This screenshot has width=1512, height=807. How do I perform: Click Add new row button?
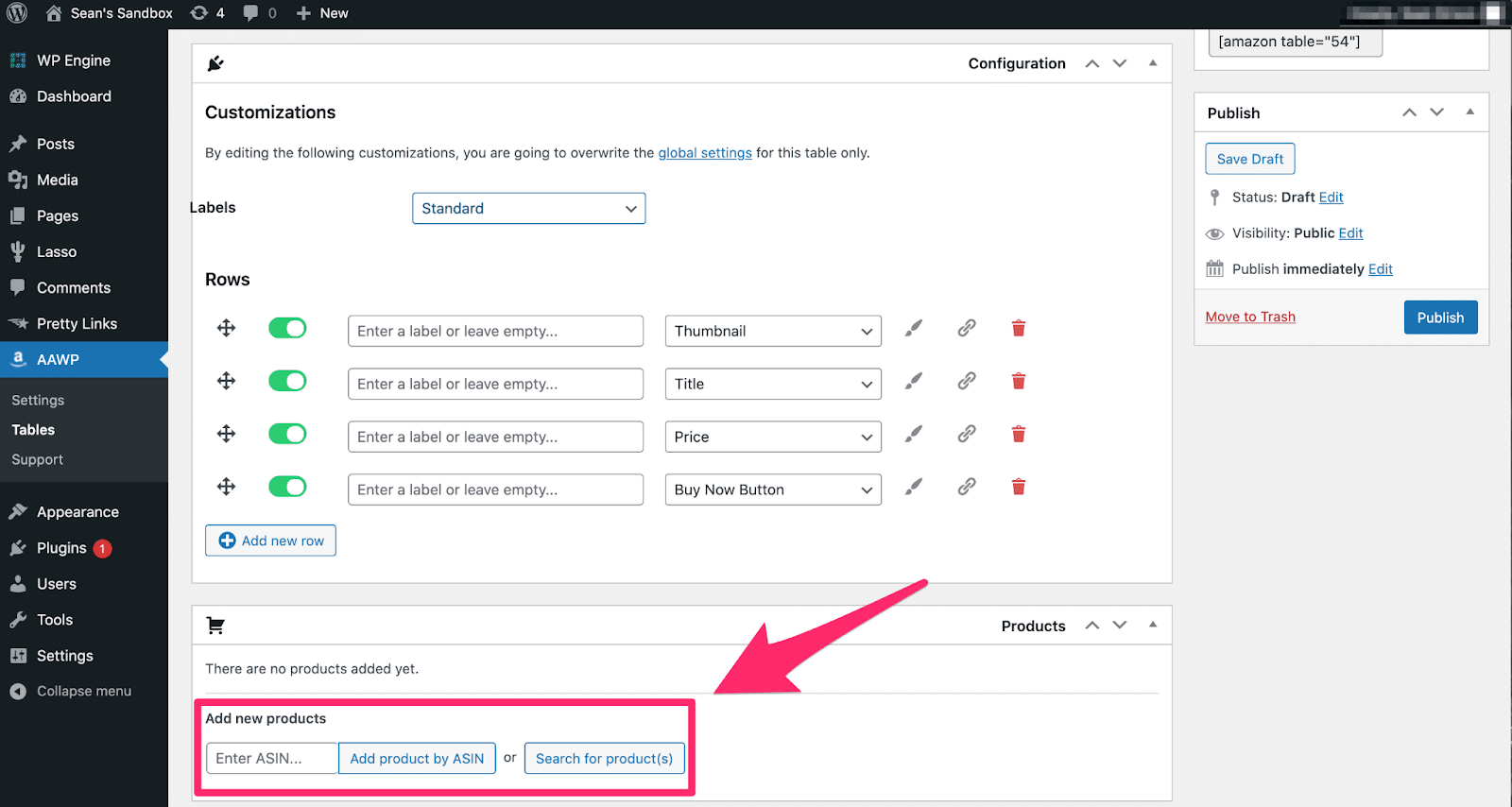270,541
